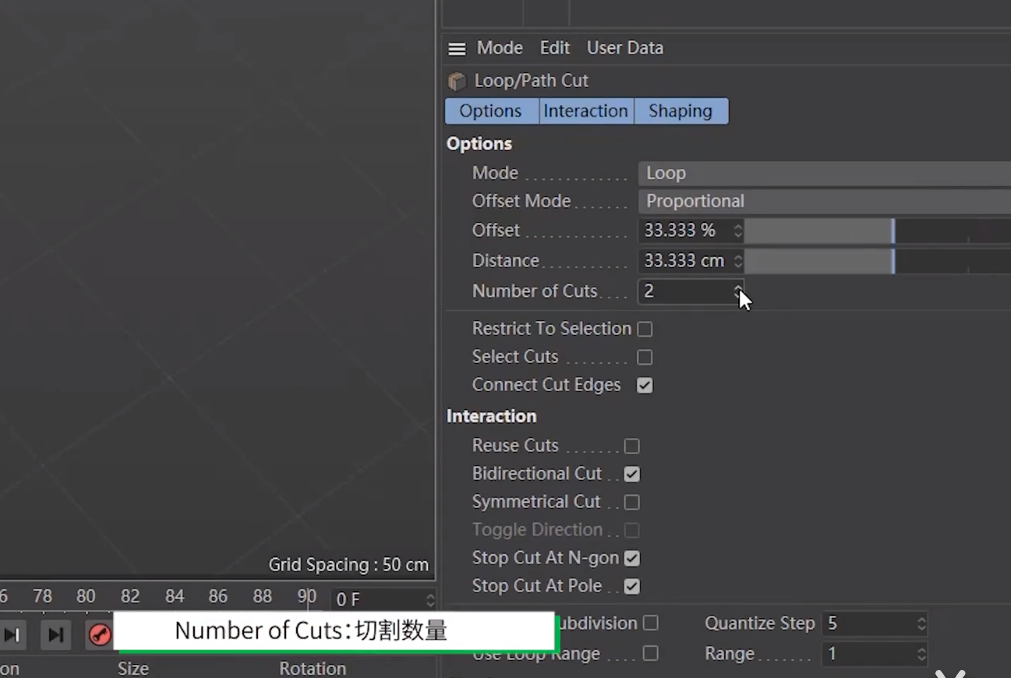Image resolution: width=1011 pixels, height=678 pixels.
Task: Click the Interaction section heading
Action: tap(491, 416)
